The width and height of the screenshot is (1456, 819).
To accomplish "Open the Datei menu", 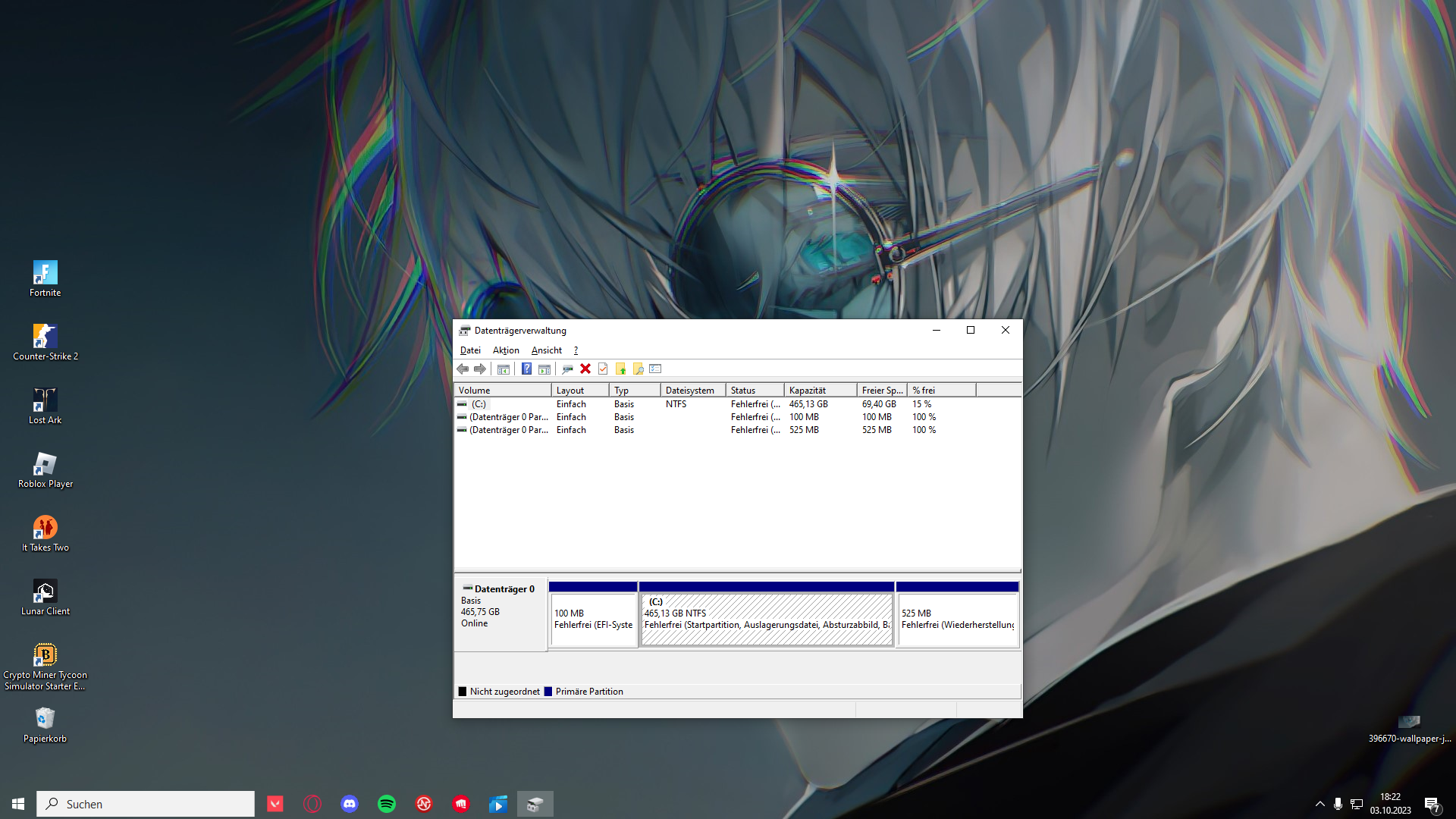I will click(470, 350).
